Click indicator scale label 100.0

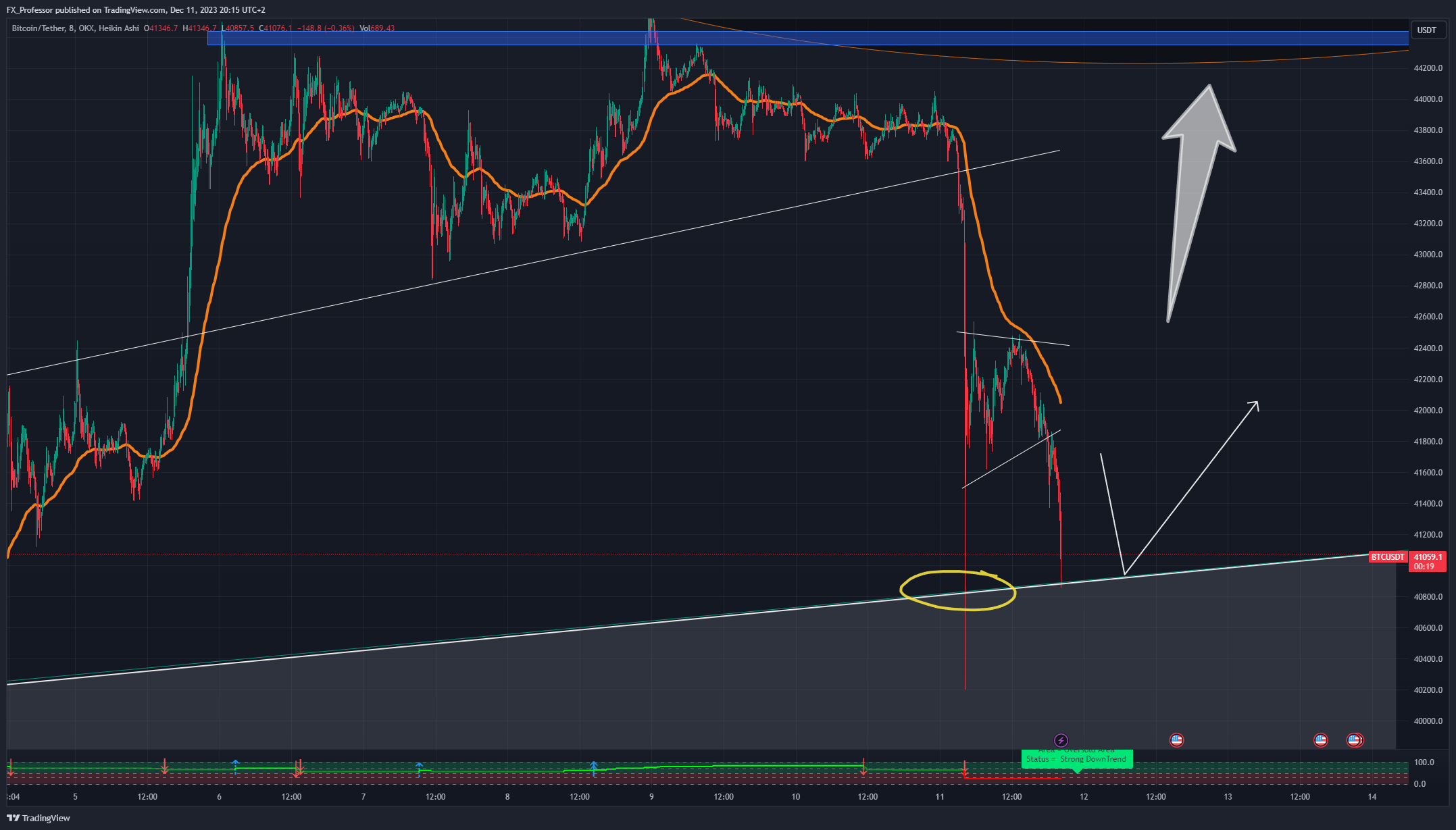[1424, 762]
